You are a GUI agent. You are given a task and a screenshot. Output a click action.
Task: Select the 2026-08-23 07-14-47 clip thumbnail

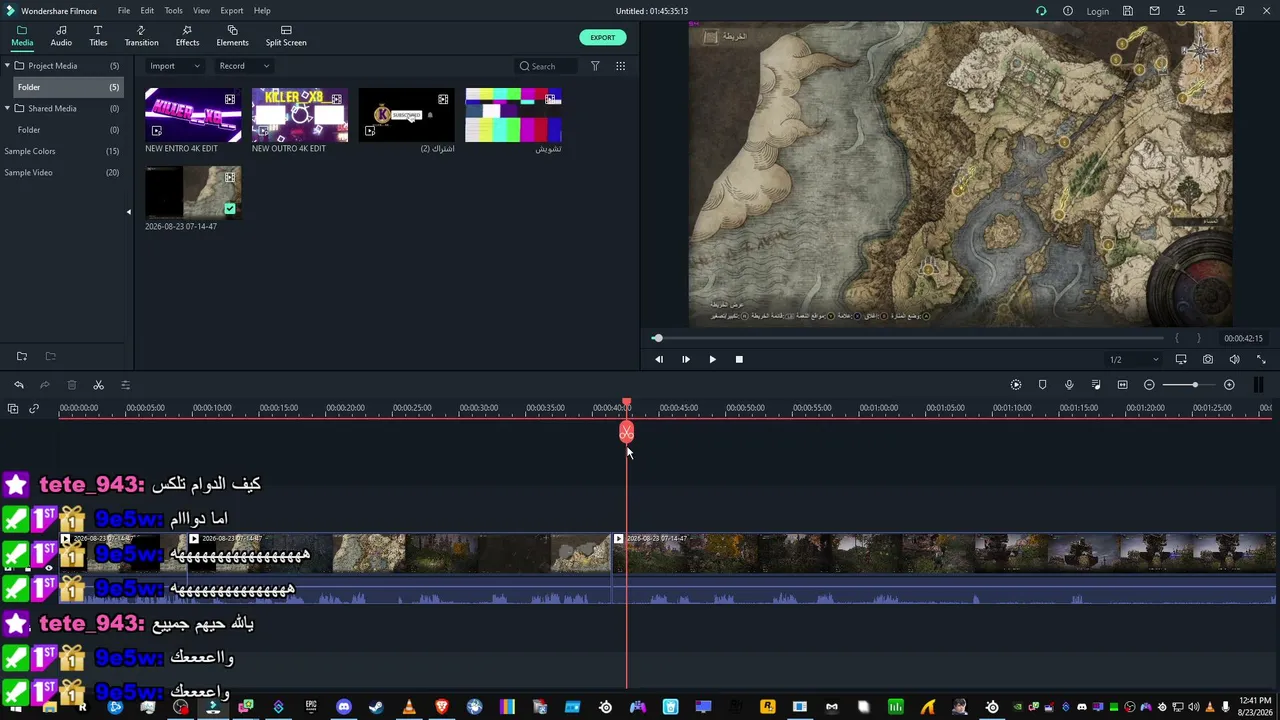coord(193,192)
